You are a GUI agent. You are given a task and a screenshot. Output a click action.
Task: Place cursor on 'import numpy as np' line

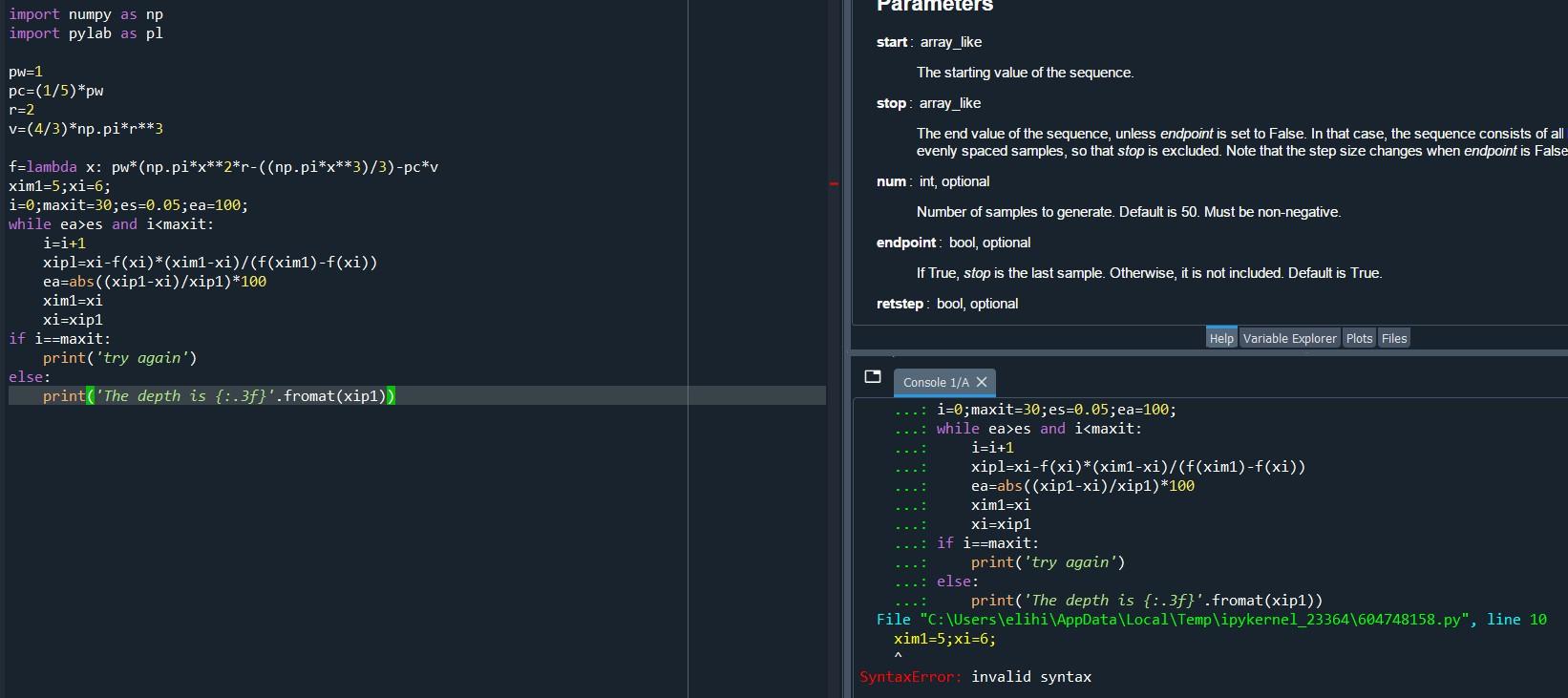pos(86,14)
